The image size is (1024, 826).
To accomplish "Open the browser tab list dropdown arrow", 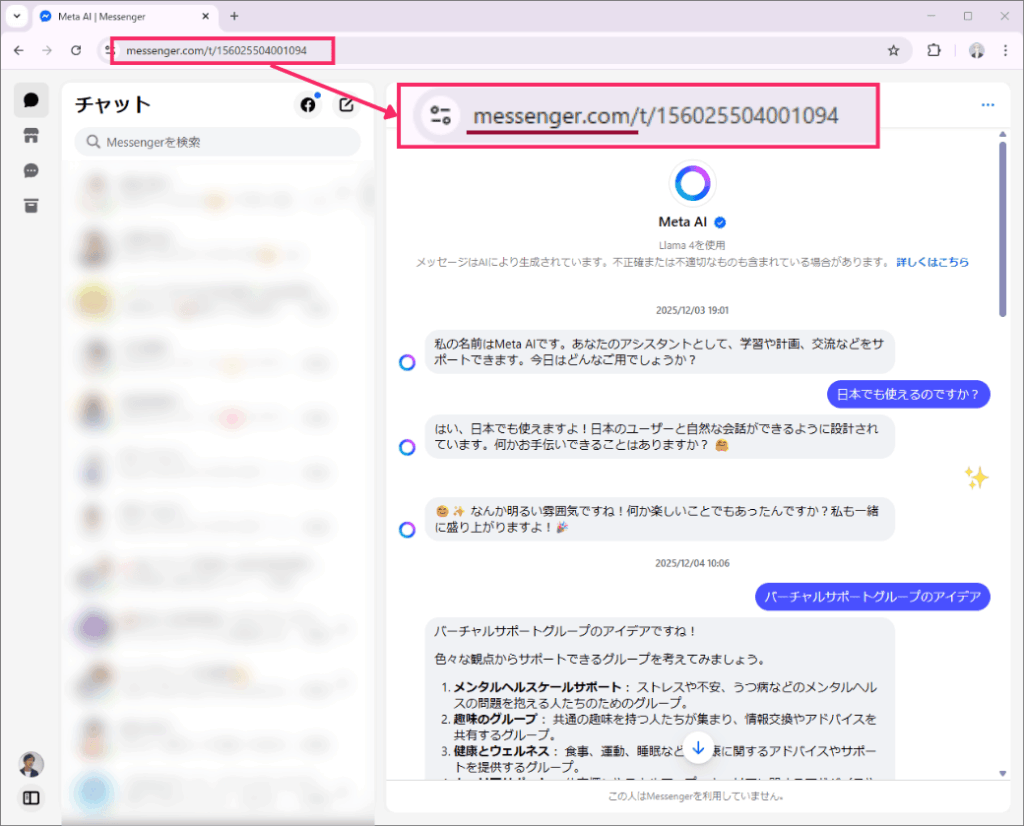I will tap(17, 16).
